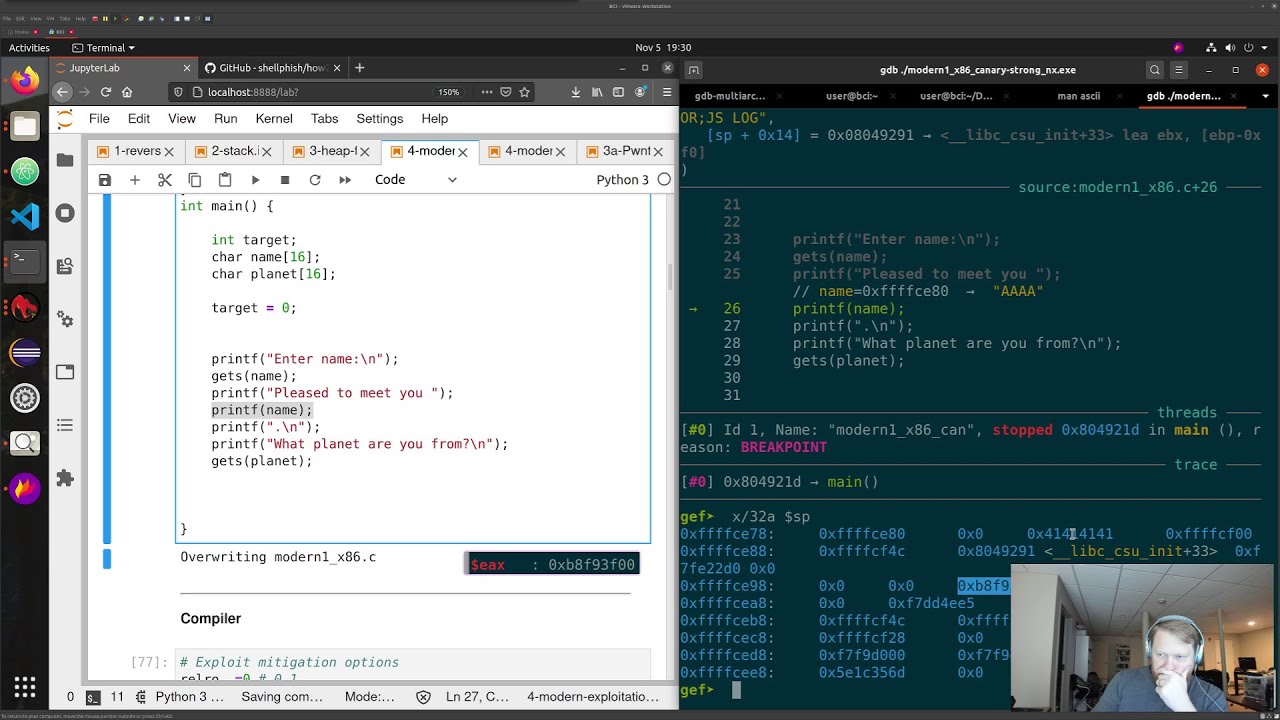Open the Tabs menu
Image resolution: width=1280 pixels, height=720 pixels.
[x=325, y=119]
